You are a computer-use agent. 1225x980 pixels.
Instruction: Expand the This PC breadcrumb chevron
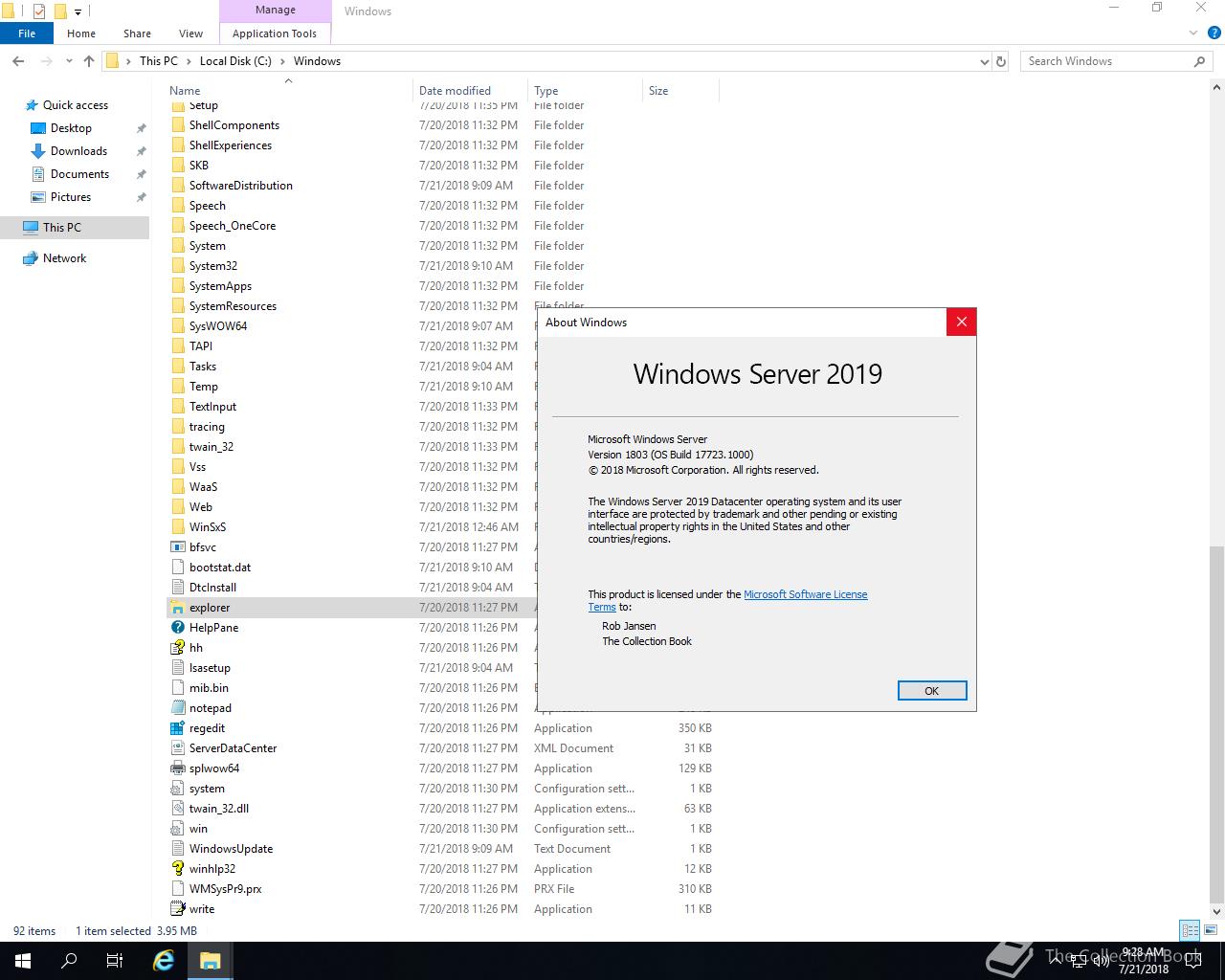(189, 61)
